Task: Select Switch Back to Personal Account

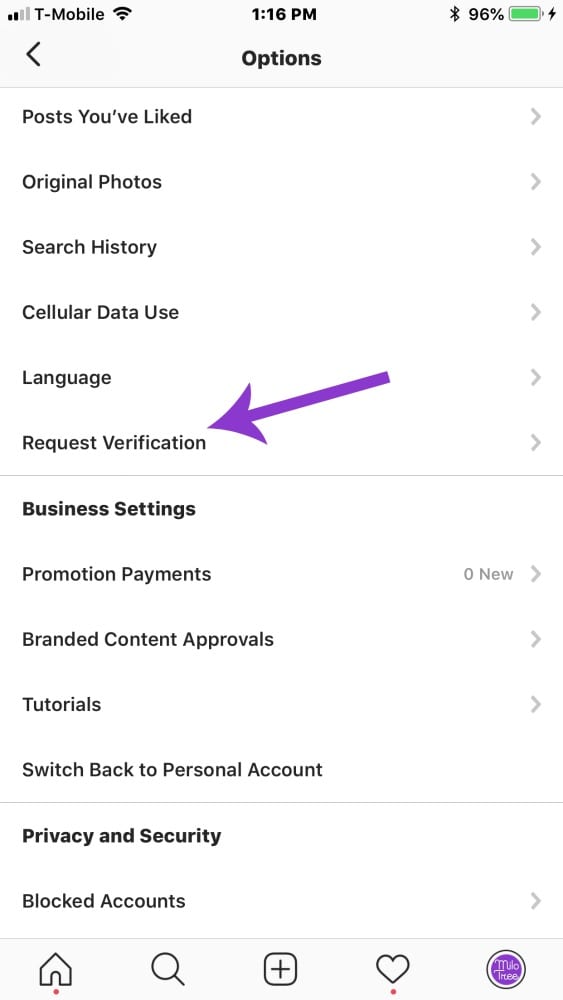Action: pos(281,770)
